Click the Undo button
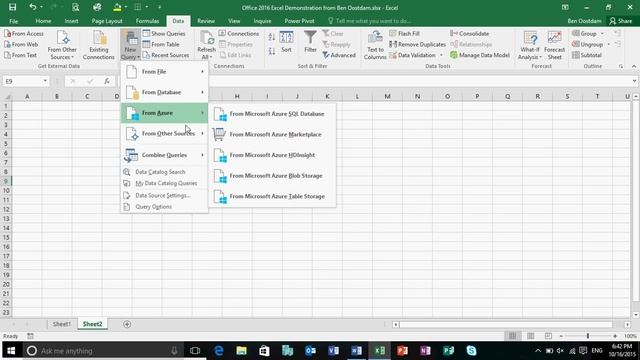 point(32,7)
